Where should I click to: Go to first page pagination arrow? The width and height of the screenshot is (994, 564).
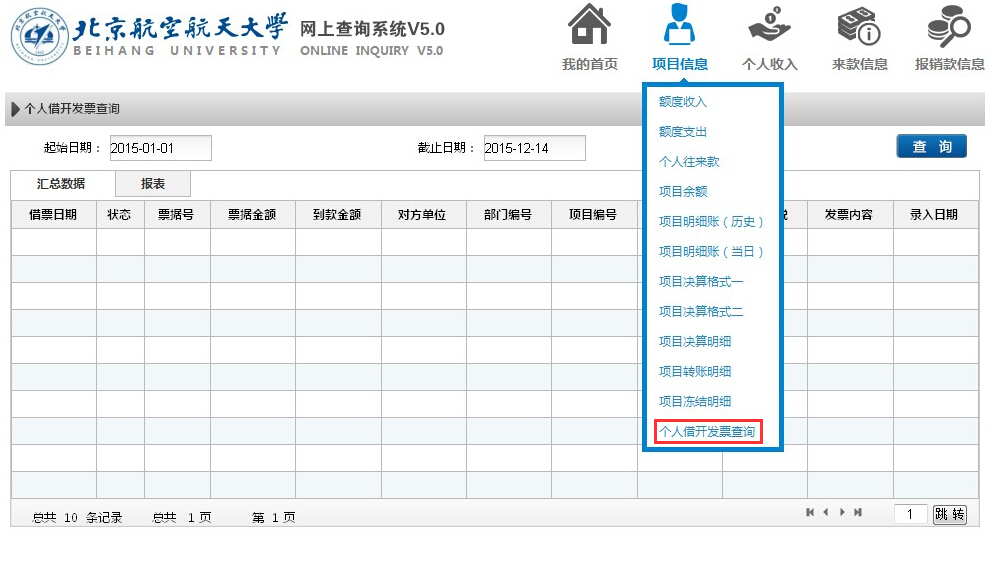tap(810, 513)
